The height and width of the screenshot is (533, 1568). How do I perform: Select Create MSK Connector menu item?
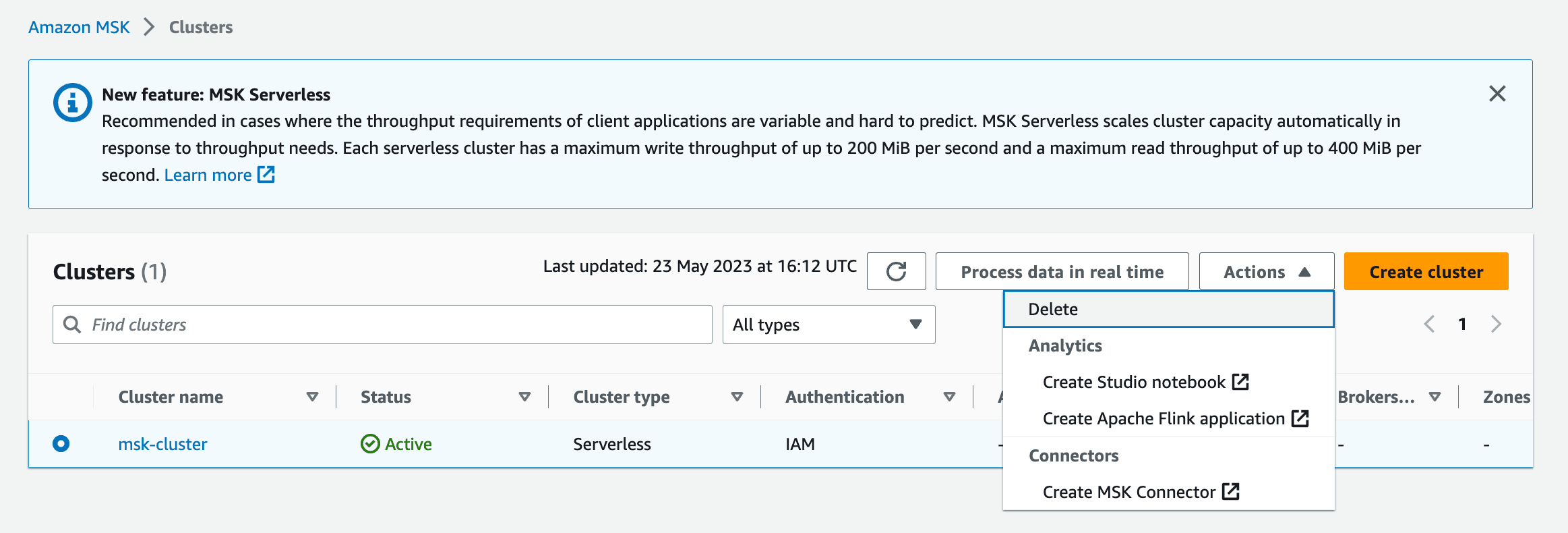click(1141, 492)
